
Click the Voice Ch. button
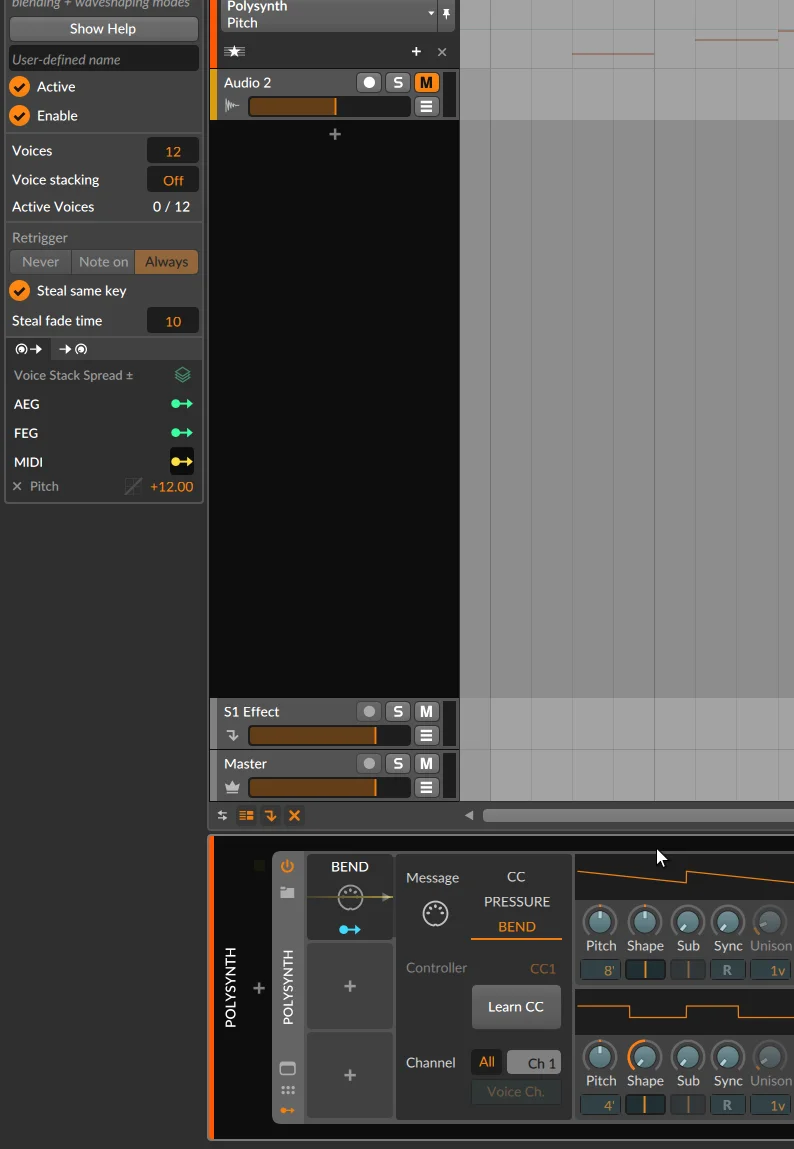[516, 1092]
